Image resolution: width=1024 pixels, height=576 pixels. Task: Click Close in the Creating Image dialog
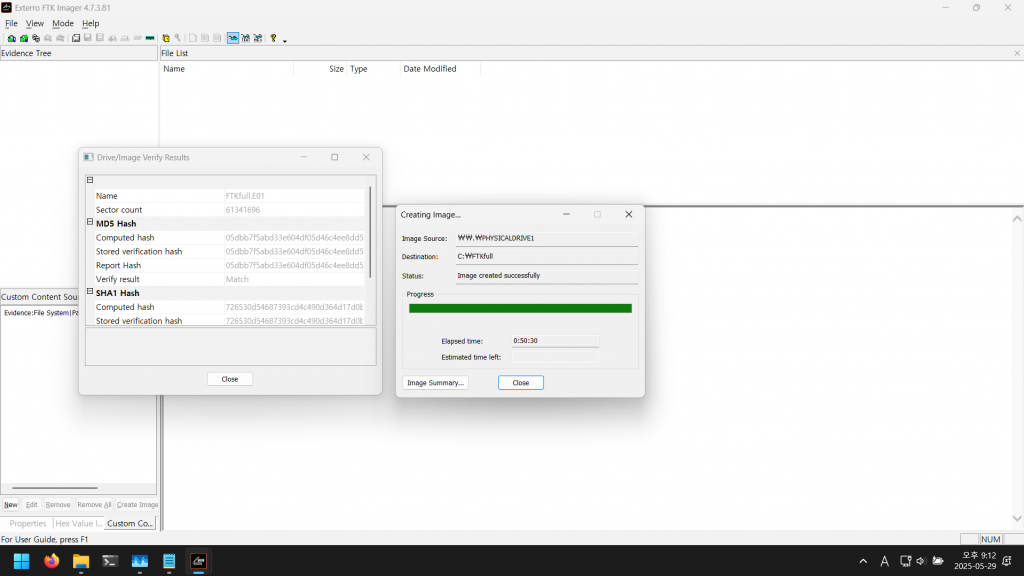click(x=520, y=383)
